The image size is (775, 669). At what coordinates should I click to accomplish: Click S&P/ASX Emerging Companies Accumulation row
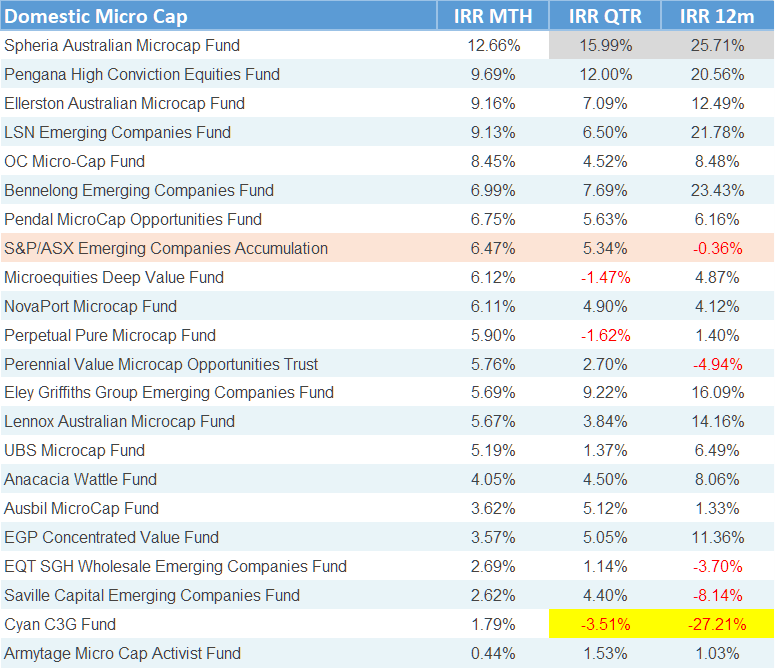point(388,248)
